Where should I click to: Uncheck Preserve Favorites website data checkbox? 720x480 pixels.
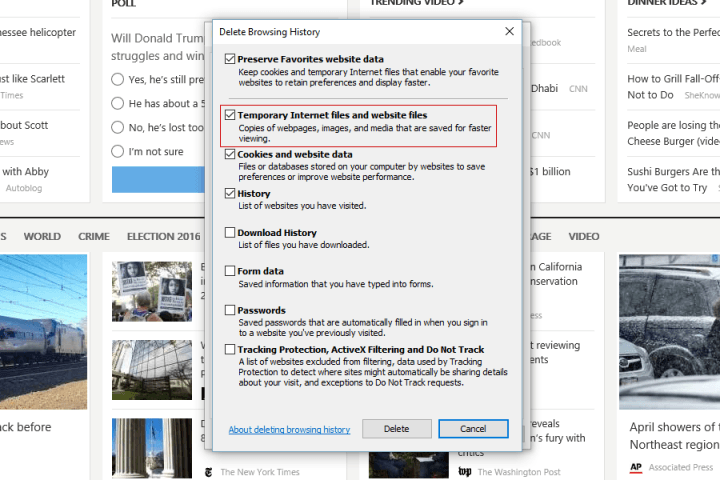click(x=230, y=59)
